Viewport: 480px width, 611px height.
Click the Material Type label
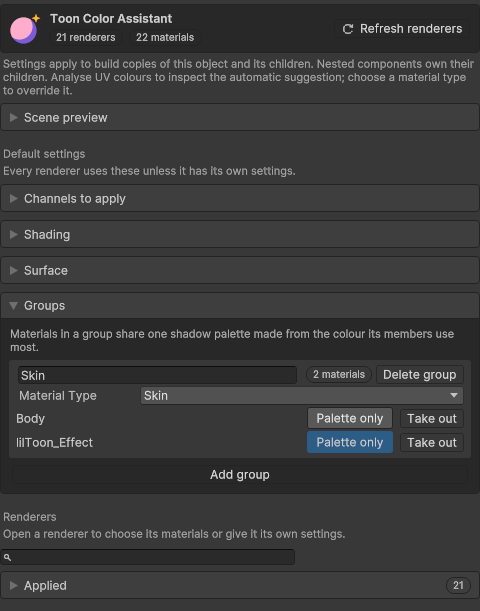pos(58,396)
